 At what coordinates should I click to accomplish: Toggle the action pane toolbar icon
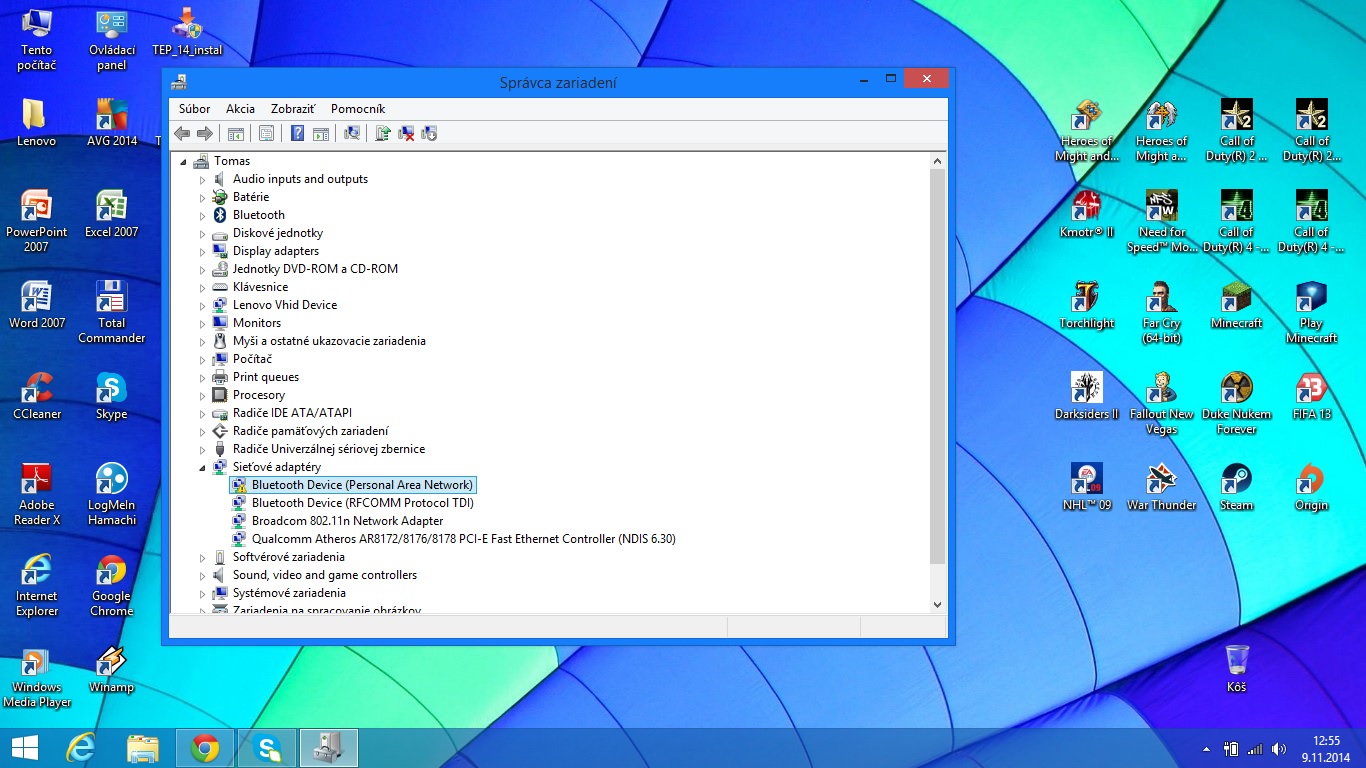click(321, 134)
